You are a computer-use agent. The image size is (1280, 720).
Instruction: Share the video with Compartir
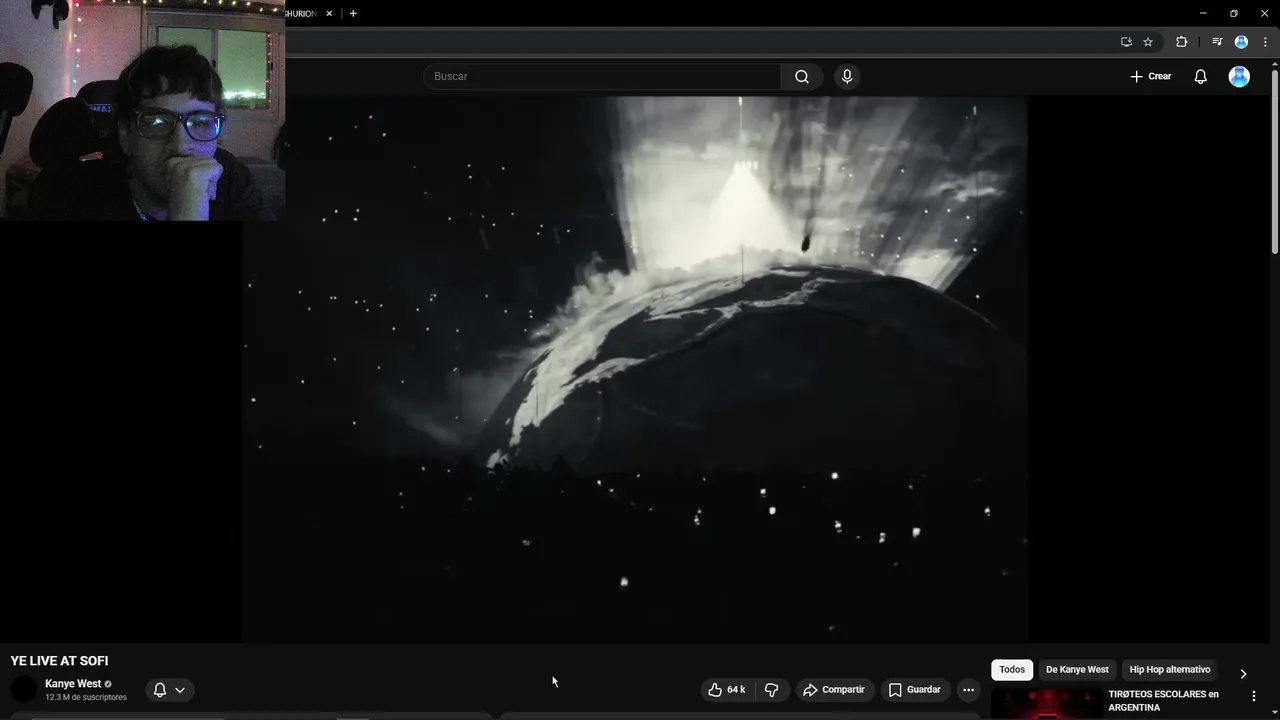[x=834, y=690]
